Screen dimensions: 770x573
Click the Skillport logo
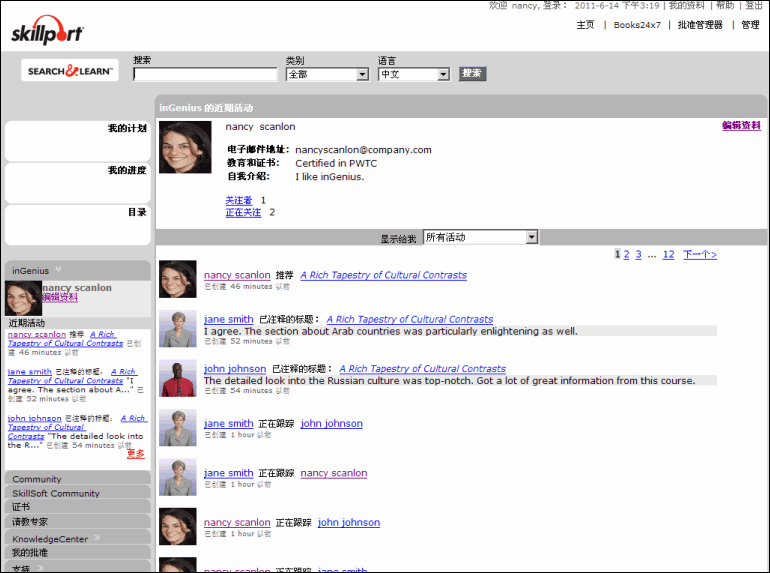coord(47,30)
